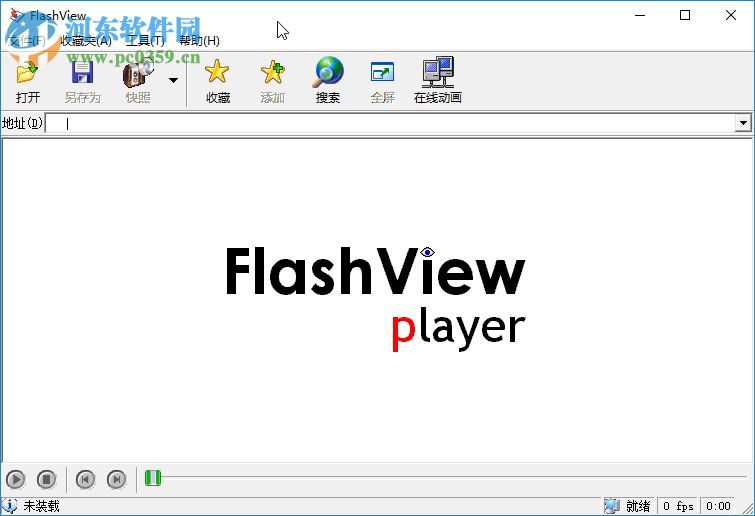The width and height of the screenshot is (755, 516).
Task: Click the FlashView app icon in the title bar
Action: pos(17,15)
